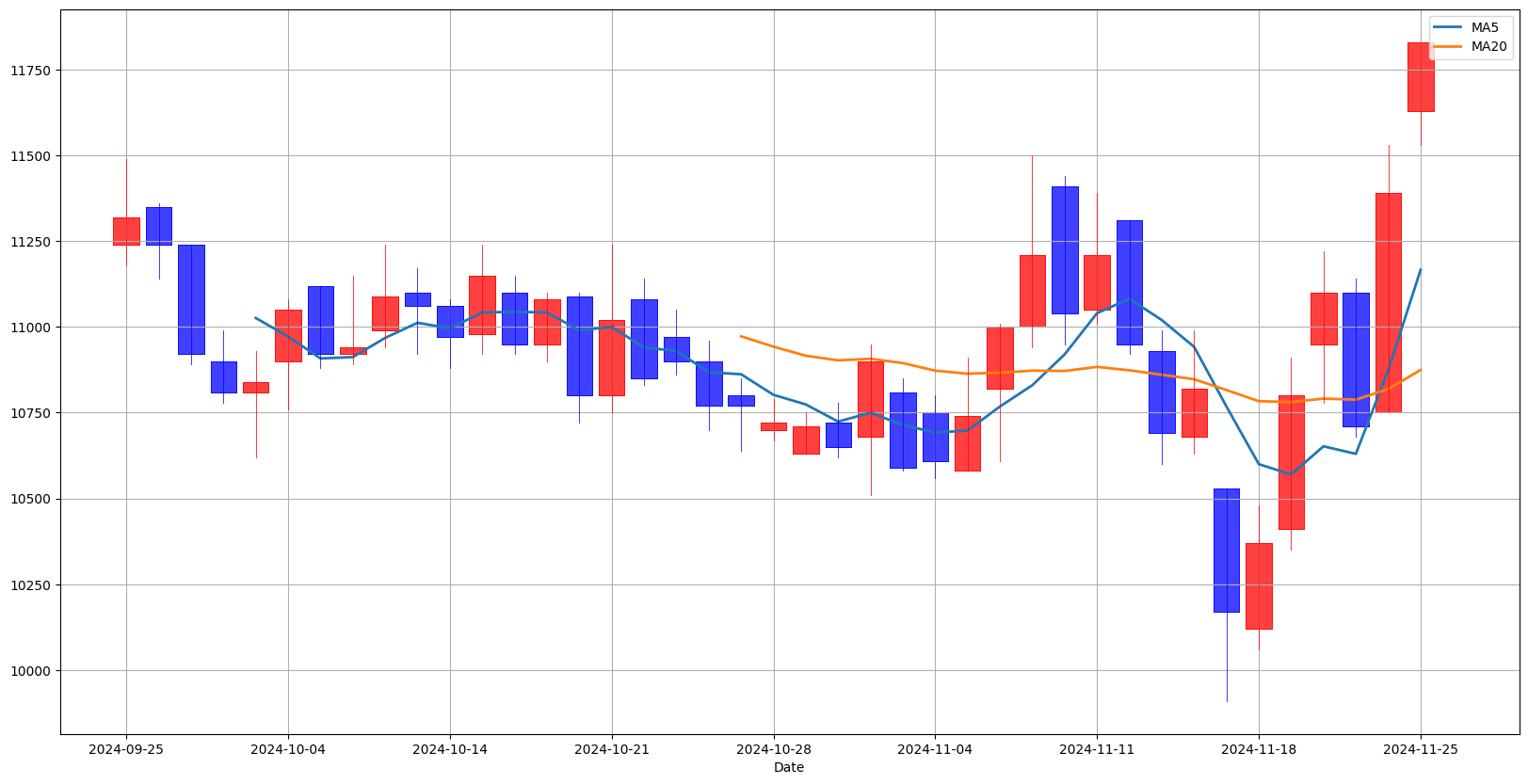Screen dimensions: 1528x784
Task: Click the 11000 y-axis tick label
Action: coord(31,328)
